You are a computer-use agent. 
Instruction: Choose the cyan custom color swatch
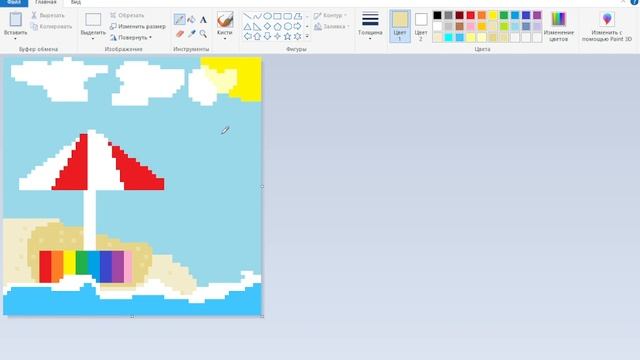(448, 38)
